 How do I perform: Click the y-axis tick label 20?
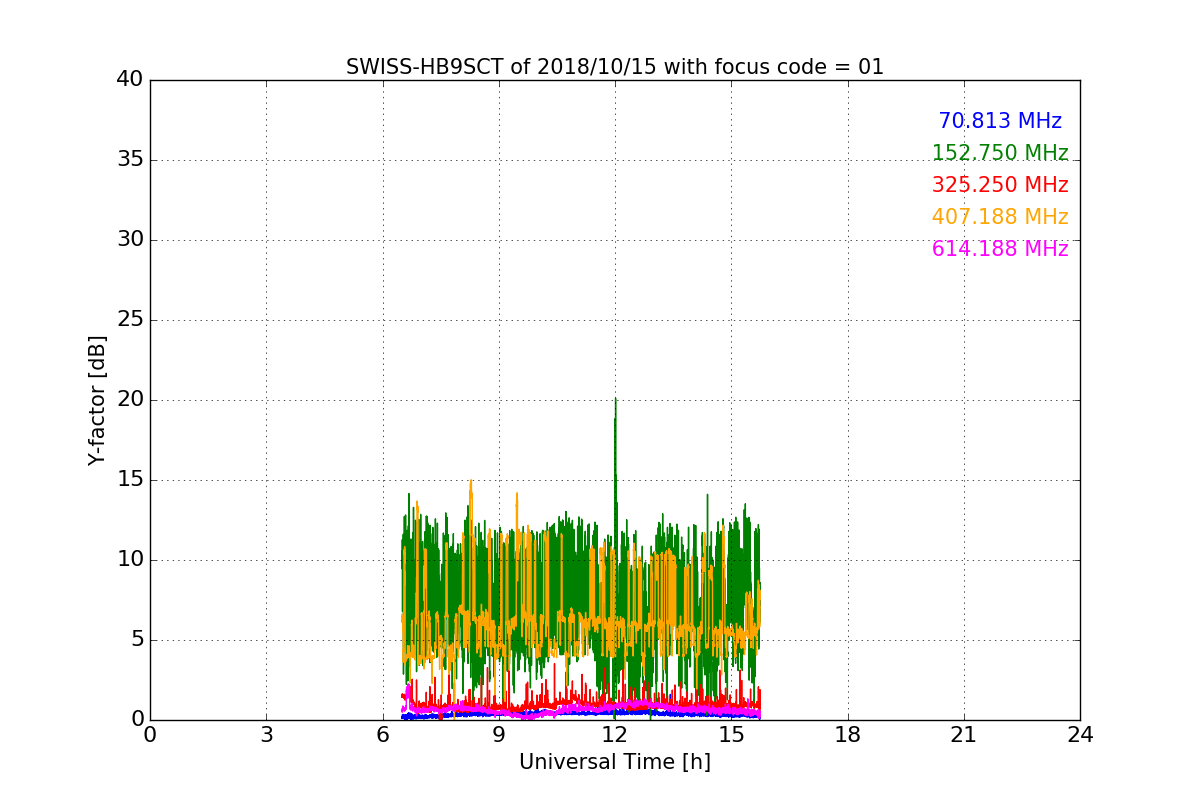pyautogui.click(x=130, y=400)
